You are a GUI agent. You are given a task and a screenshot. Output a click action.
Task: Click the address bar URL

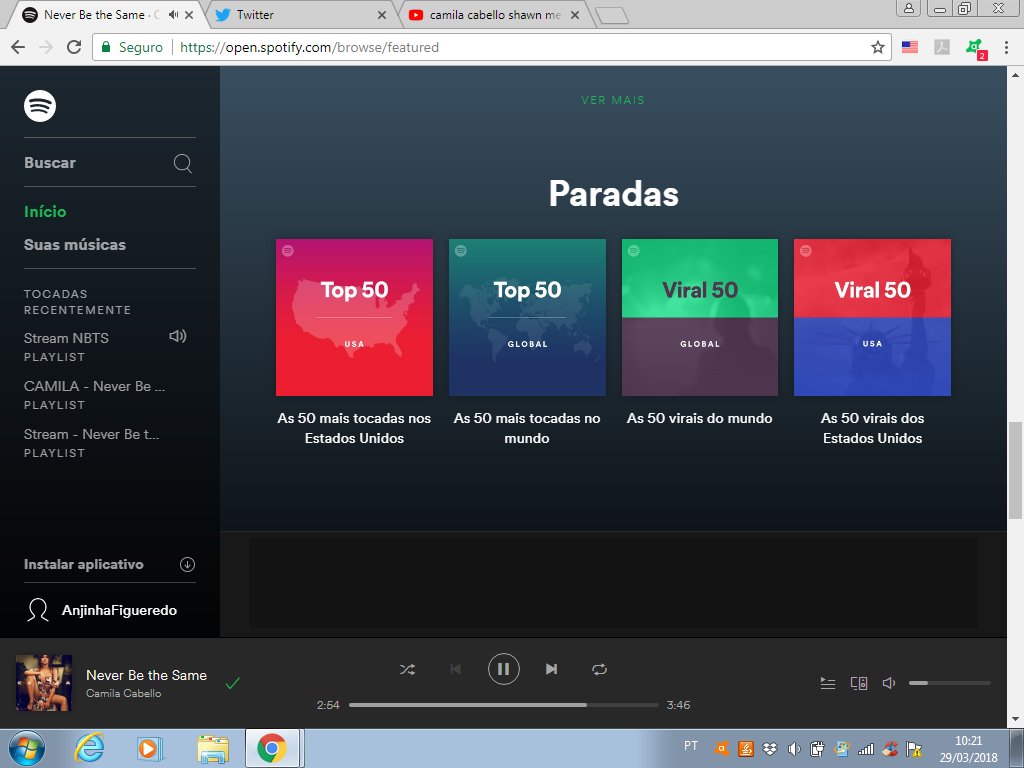[x=310, y=48]
